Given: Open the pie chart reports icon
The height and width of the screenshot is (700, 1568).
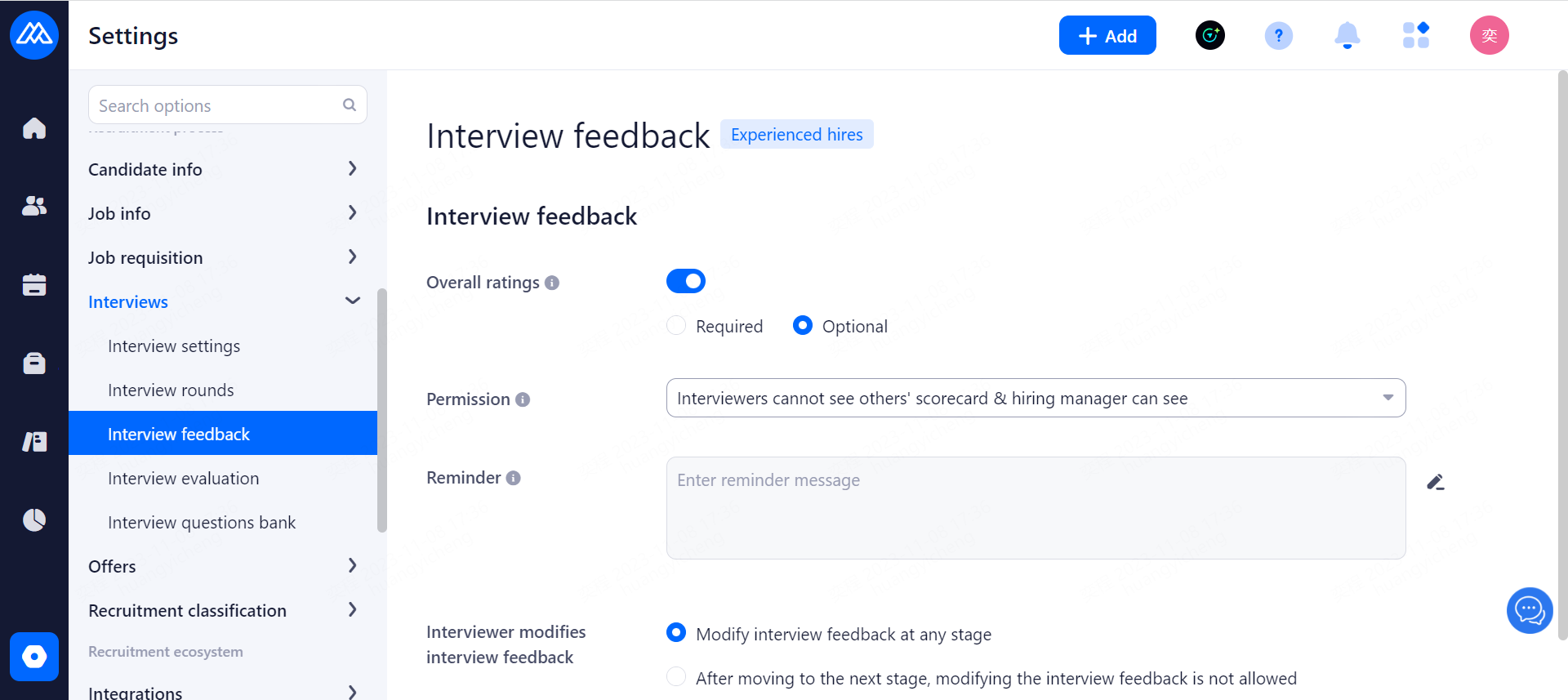Looking at the screenshot, I should [x=34, y=519].
